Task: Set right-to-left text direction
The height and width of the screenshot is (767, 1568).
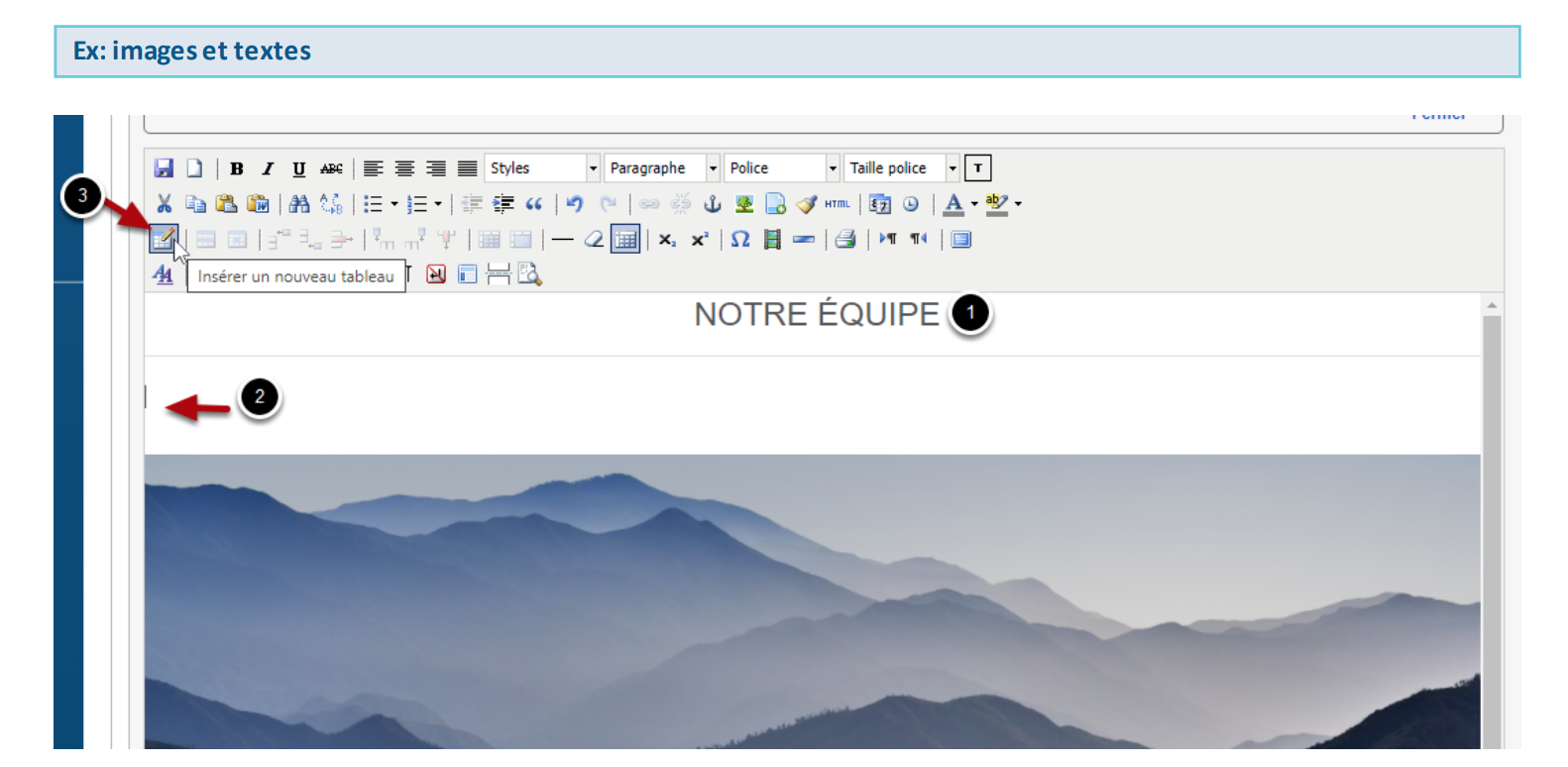Action: coord(919,240)
